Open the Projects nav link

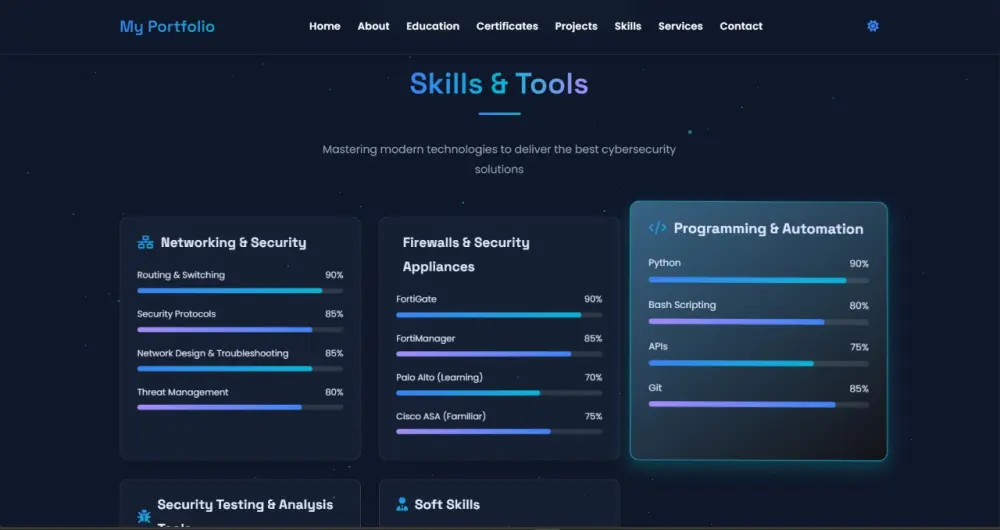(x=576, y=26)
